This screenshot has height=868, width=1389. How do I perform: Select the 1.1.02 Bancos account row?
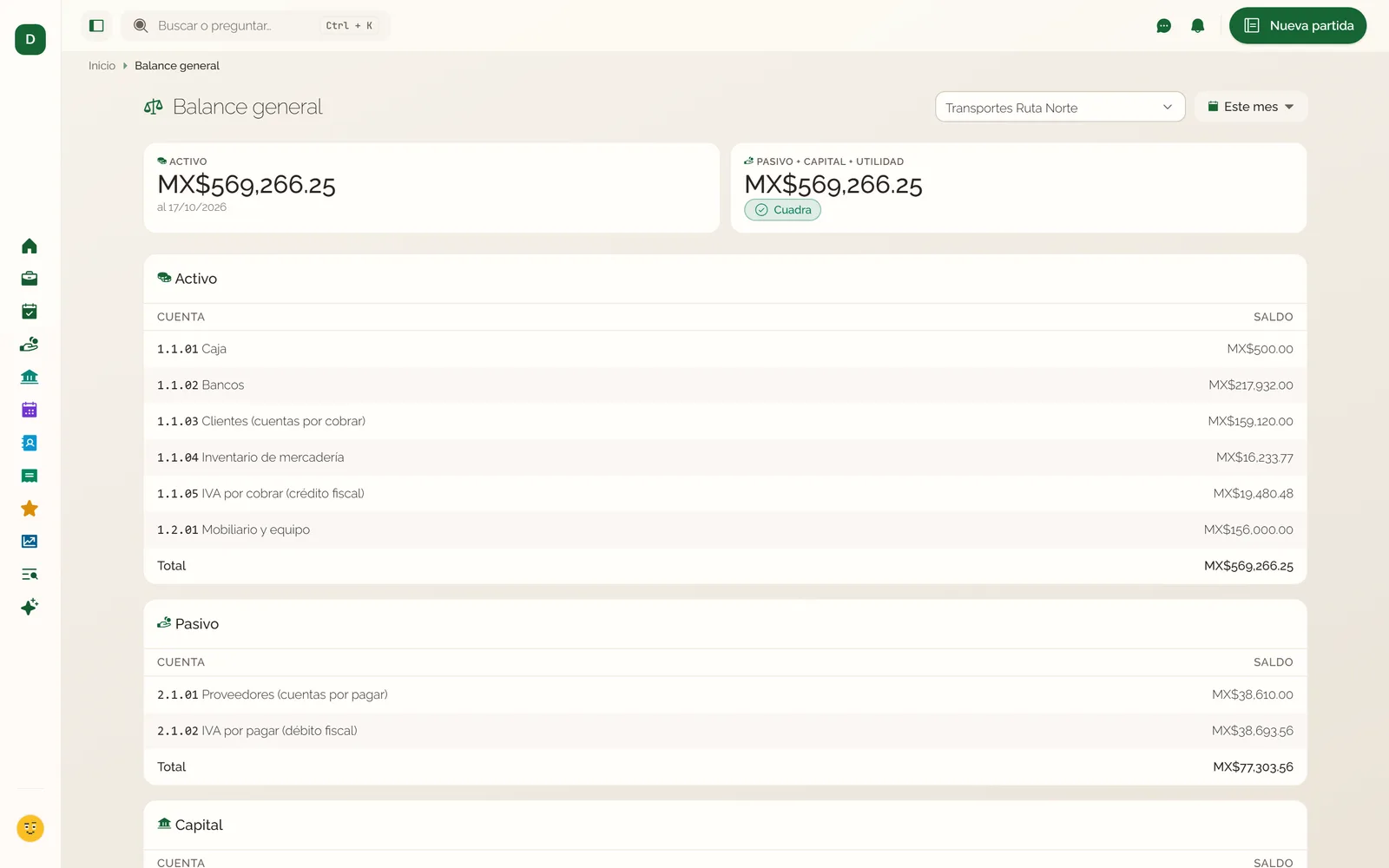tap(725, 385)
